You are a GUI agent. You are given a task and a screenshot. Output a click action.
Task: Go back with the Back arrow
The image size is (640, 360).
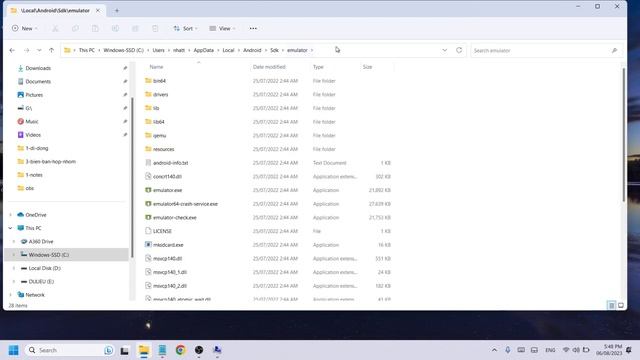coord(12,50)
